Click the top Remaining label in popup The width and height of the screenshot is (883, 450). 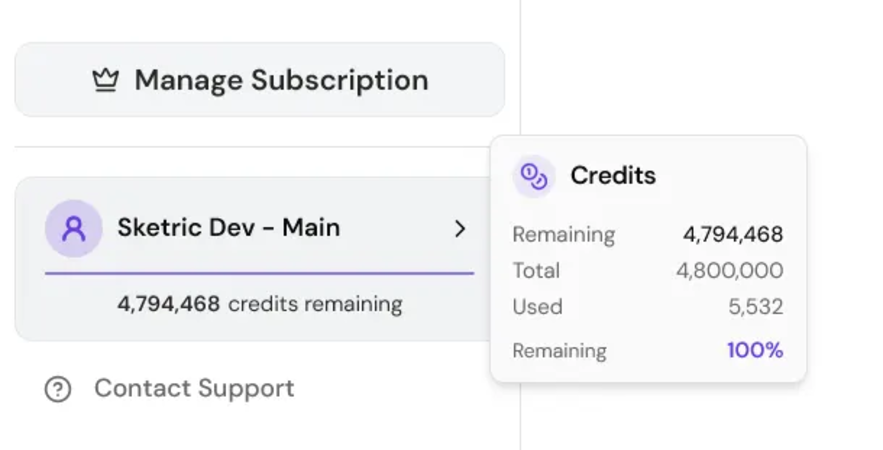click(x=564, y=234)
